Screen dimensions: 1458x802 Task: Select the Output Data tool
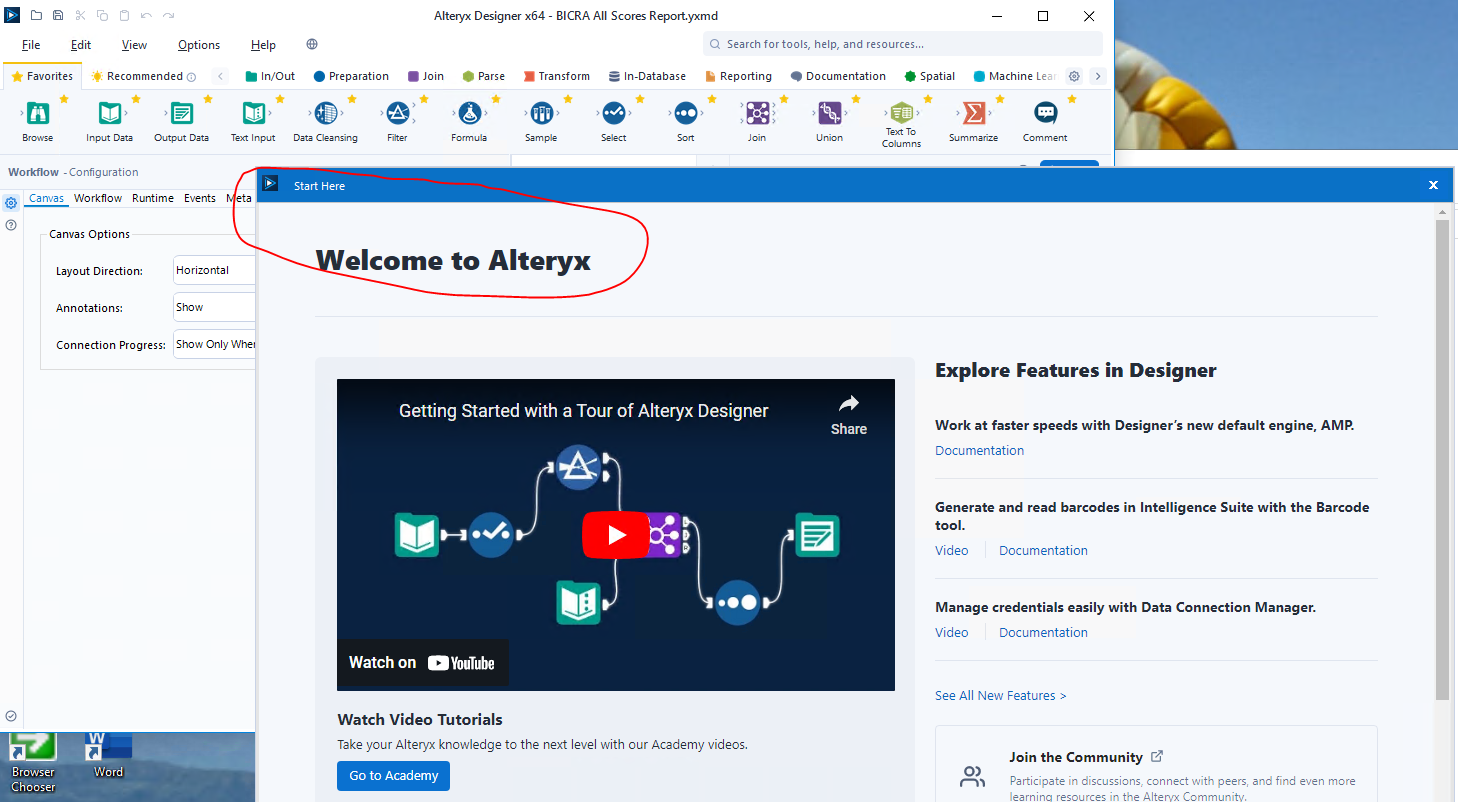pos(181,115)
